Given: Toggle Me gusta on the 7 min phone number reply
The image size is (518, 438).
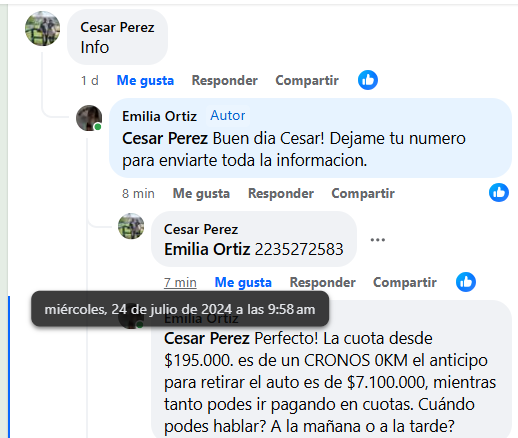Looking at the screenshot, I should [x=243, y=282].
